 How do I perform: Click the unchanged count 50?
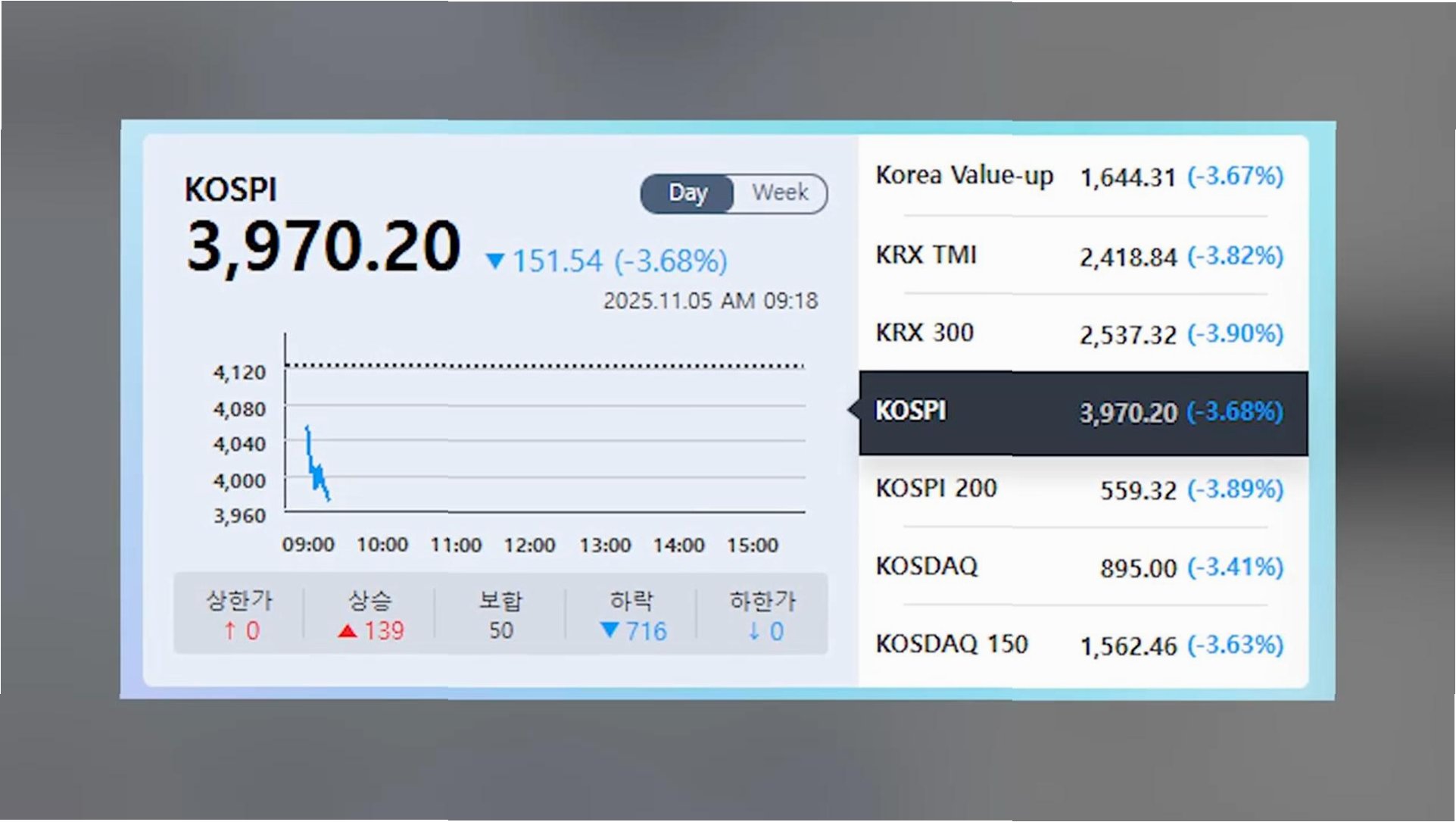point(500,630)
